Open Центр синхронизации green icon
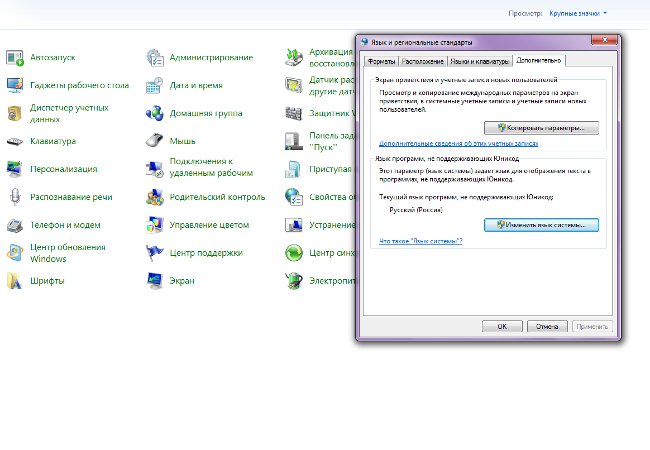Viewport: 650px width, 450px height. coord(294,253)
